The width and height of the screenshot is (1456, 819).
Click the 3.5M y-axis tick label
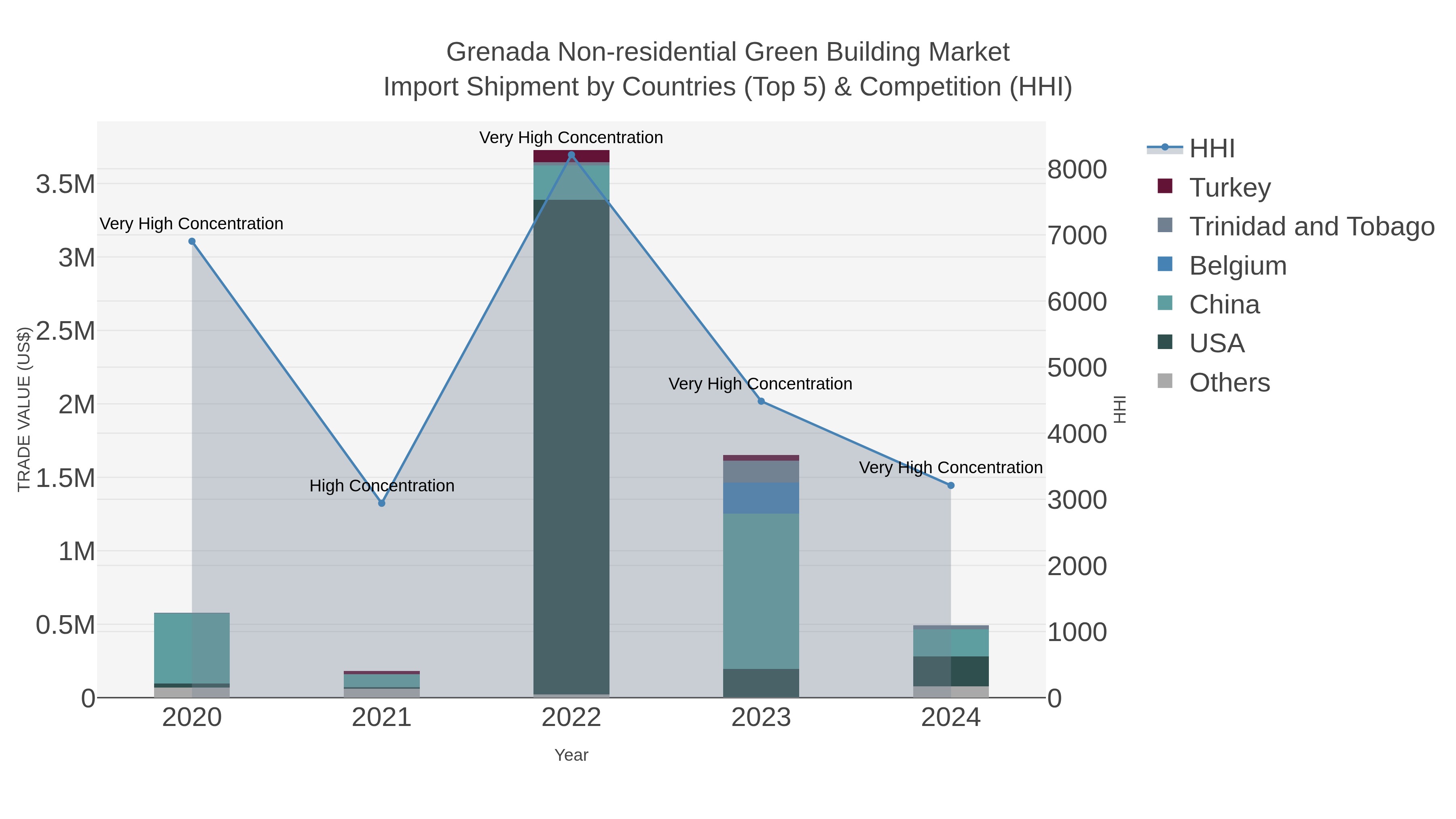click(x=66, y=184)
